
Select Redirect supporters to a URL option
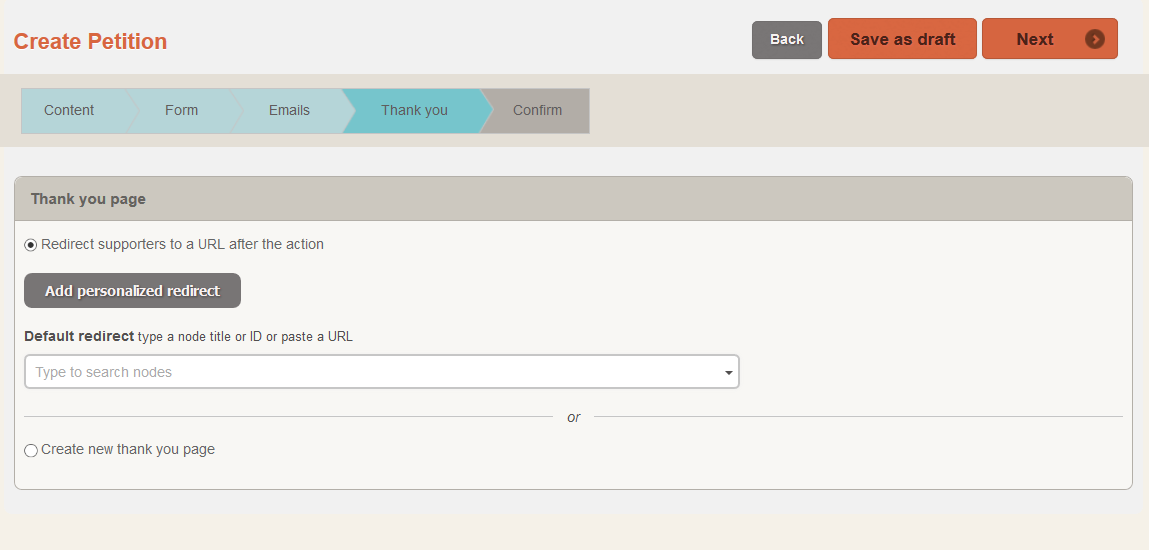pos(31,245)
